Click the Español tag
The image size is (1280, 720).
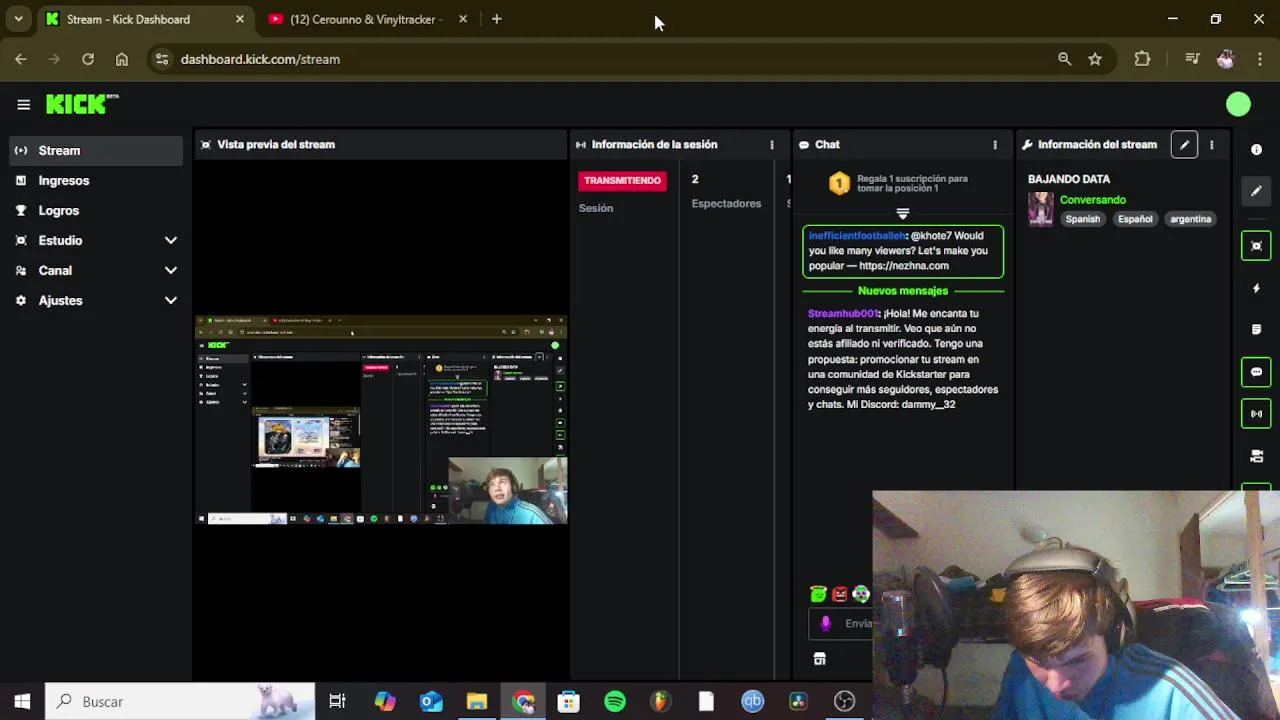click(1135, 219)
